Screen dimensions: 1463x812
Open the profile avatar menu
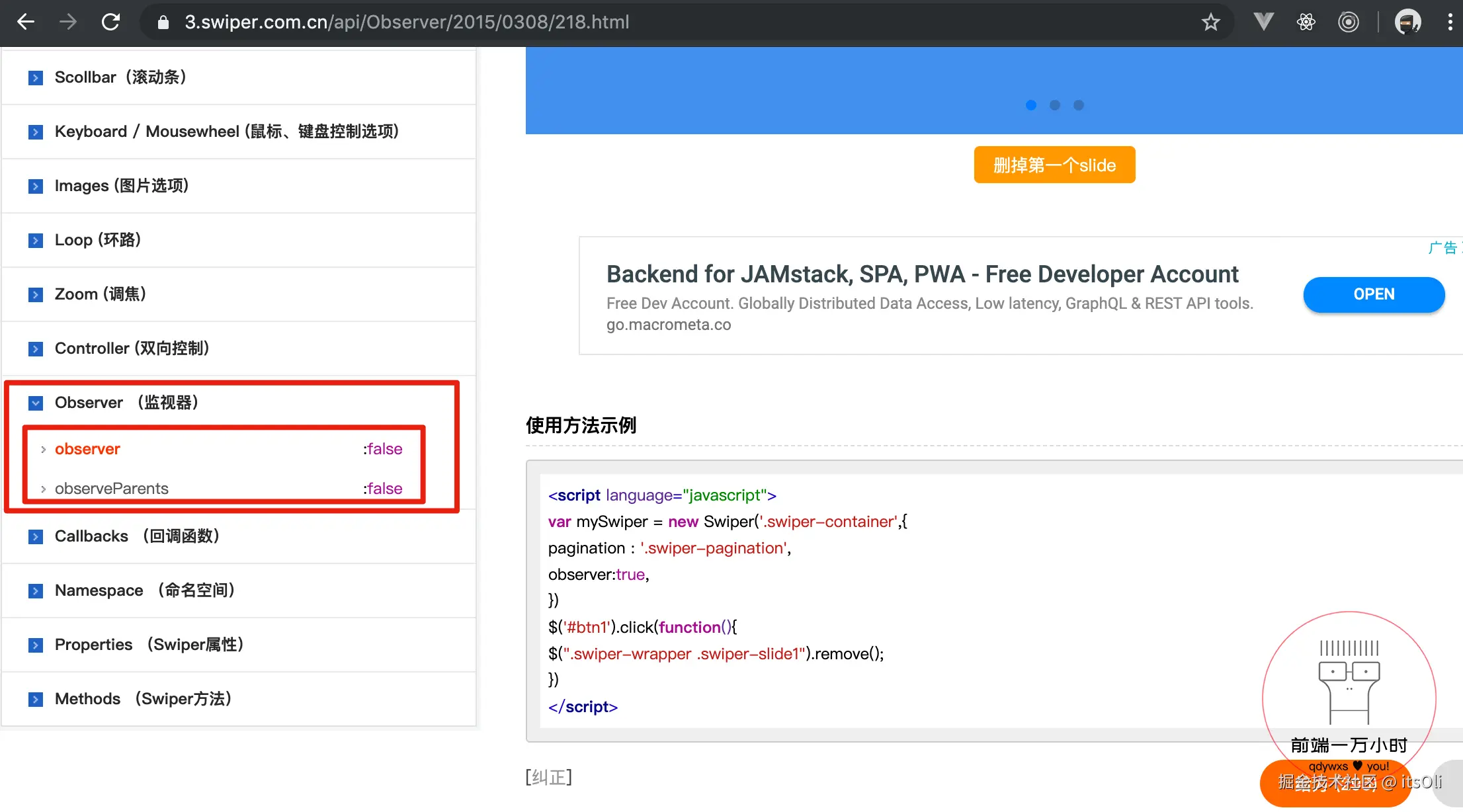[x=1407, y=22]
